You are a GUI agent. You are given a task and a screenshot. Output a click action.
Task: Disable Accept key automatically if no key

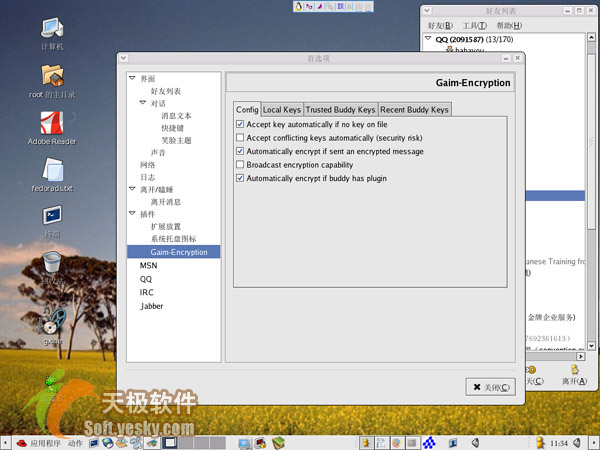coord(240,124)
